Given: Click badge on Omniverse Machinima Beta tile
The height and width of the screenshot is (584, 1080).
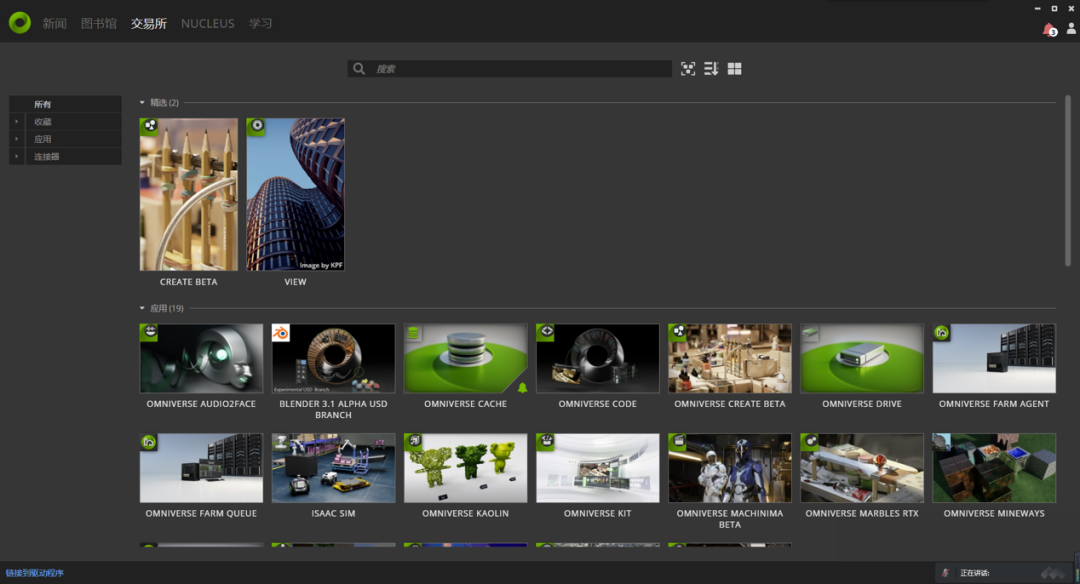Looking at the screenshot, I should click(678, 441).
